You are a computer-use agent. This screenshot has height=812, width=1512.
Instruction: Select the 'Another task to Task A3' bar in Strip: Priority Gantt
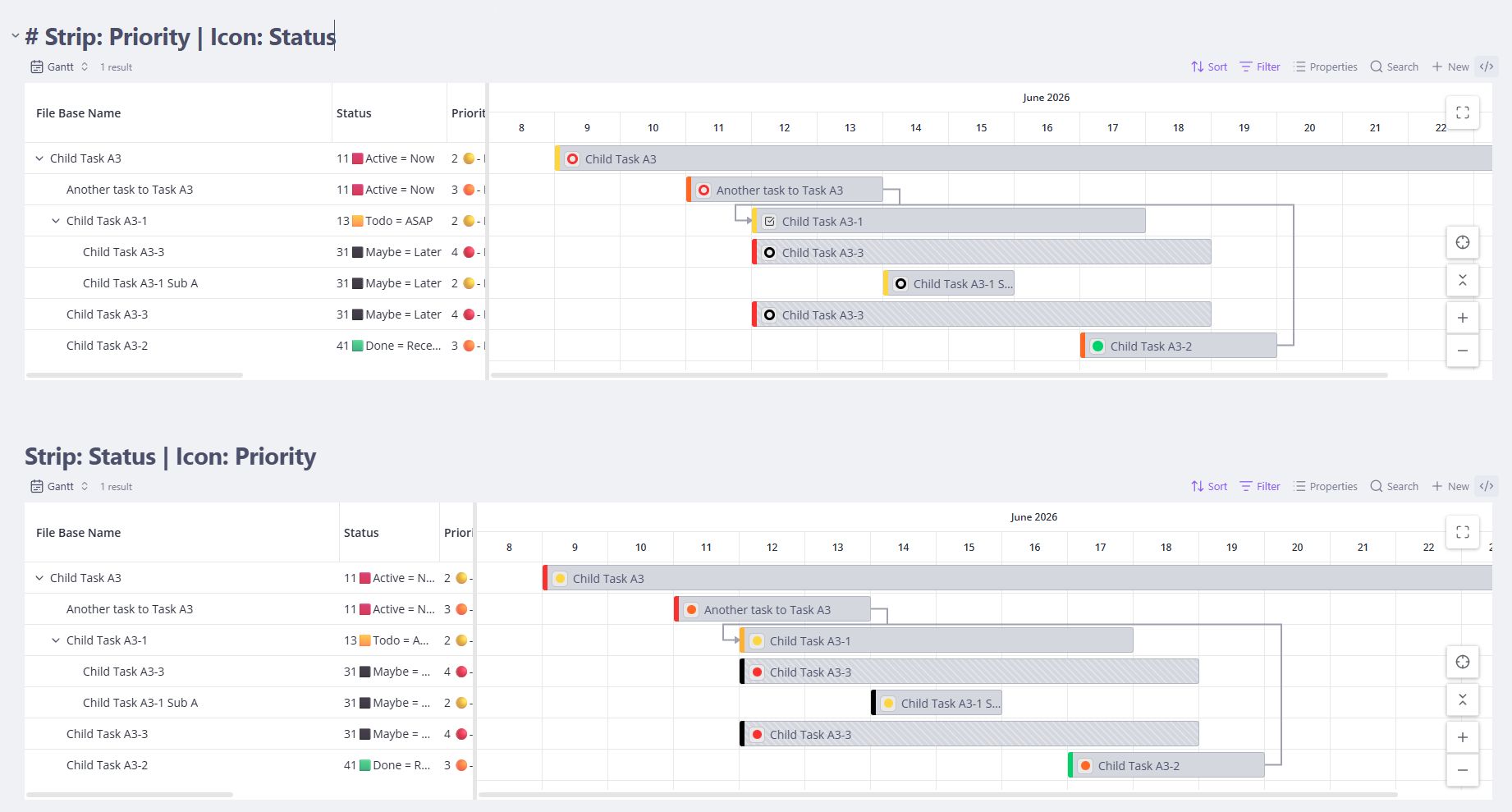(x=785, y=190)
